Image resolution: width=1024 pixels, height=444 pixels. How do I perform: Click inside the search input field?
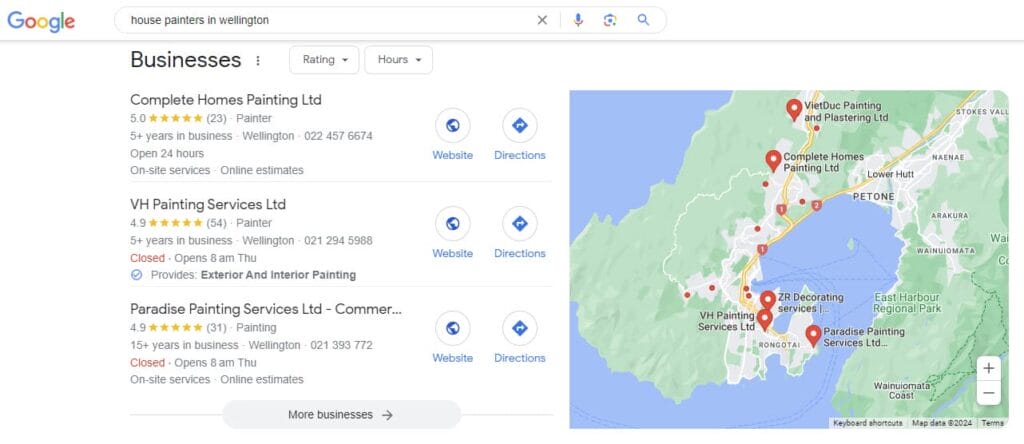(320, 20)
